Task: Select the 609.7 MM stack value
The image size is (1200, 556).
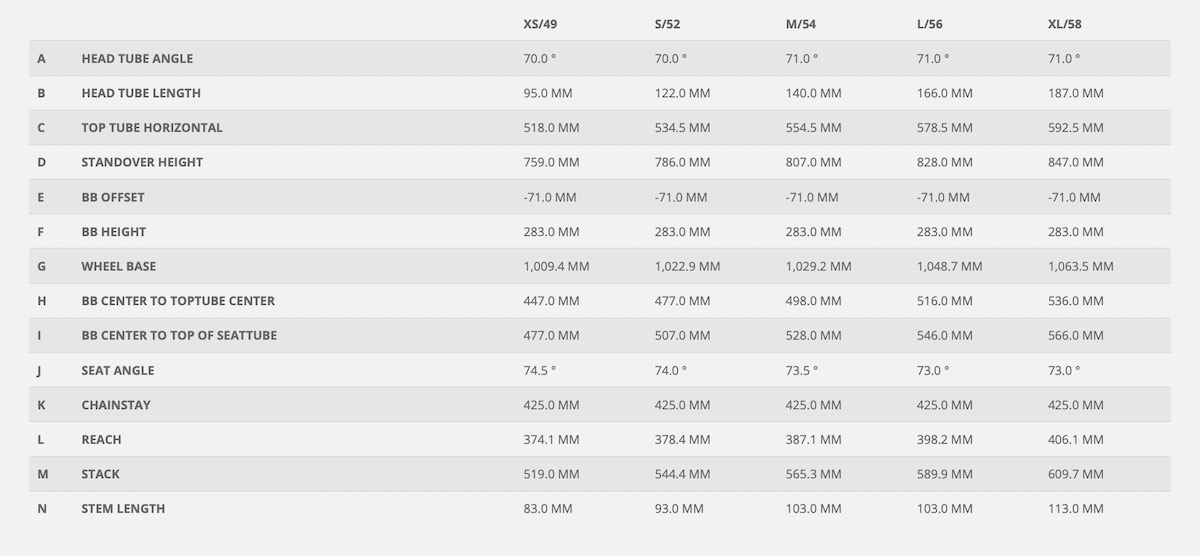Action: click(1076, 474)
